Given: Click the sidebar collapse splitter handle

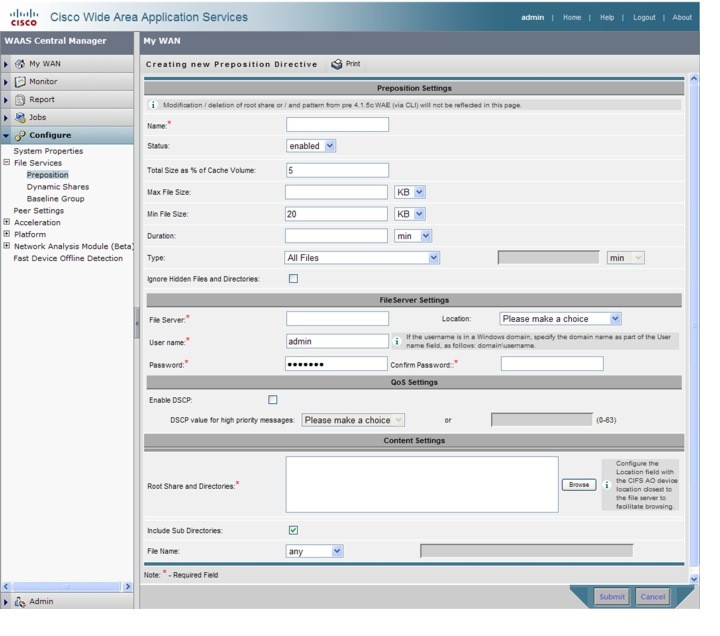Looking at the screenshot, I should coord(136,323).
